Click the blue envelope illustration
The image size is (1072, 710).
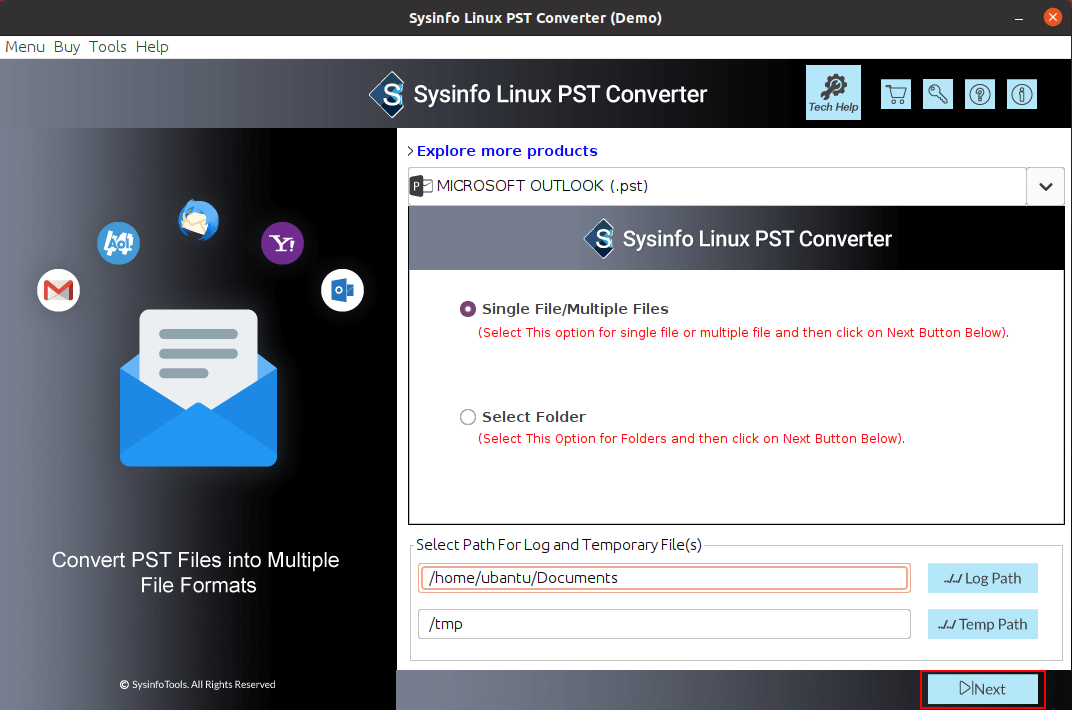point(198,388)
